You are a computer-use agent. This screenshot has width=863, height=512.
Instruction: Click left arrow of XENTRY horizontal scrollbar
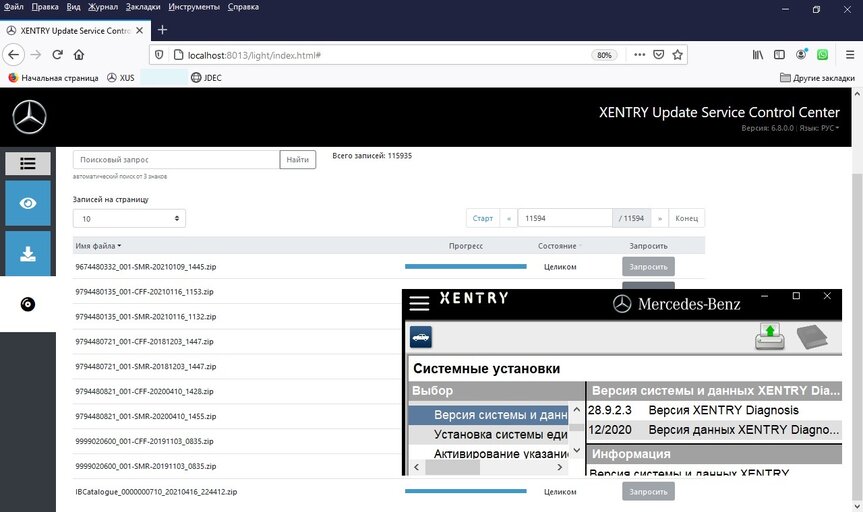416,467
